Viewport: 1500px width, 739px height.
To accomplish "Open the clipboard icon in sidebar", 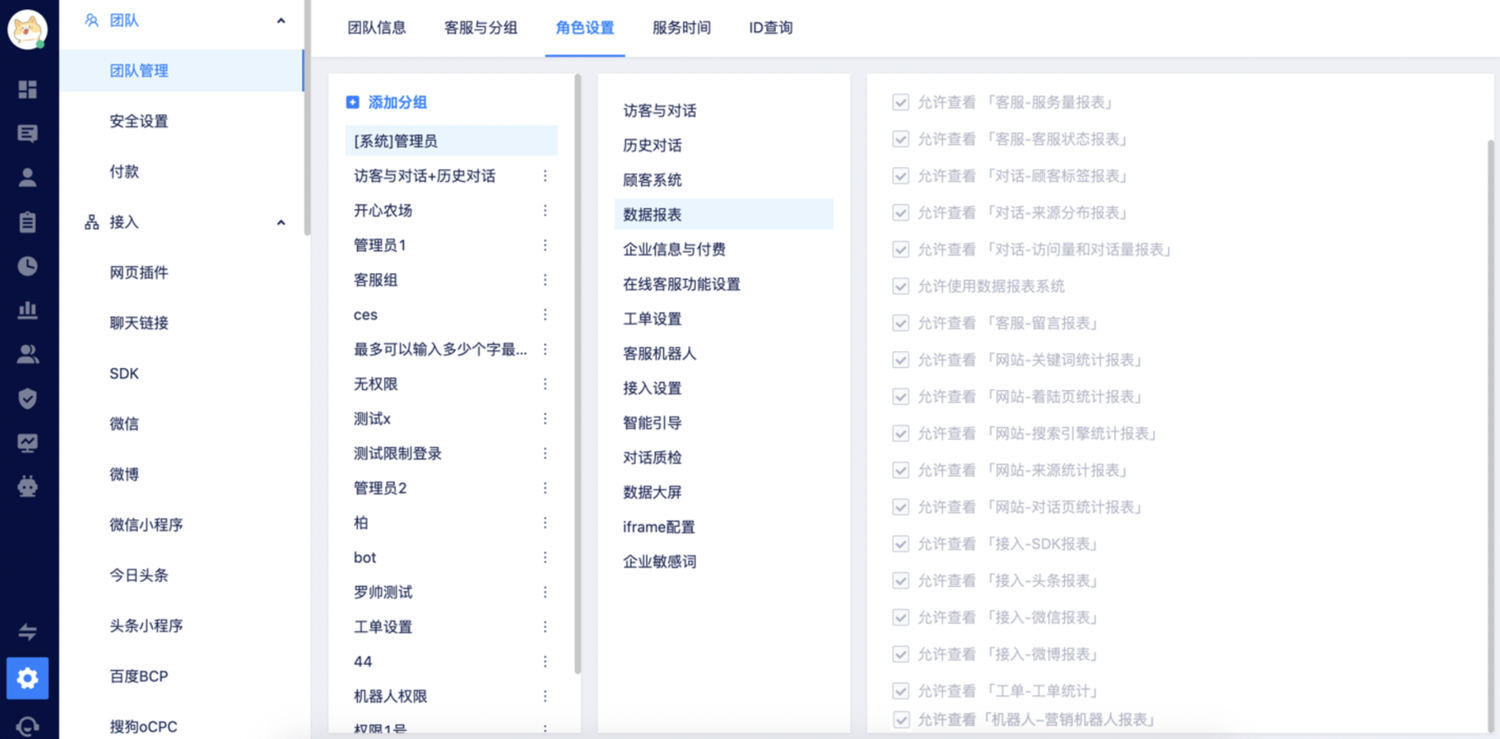I will click(x=28, y=222).
